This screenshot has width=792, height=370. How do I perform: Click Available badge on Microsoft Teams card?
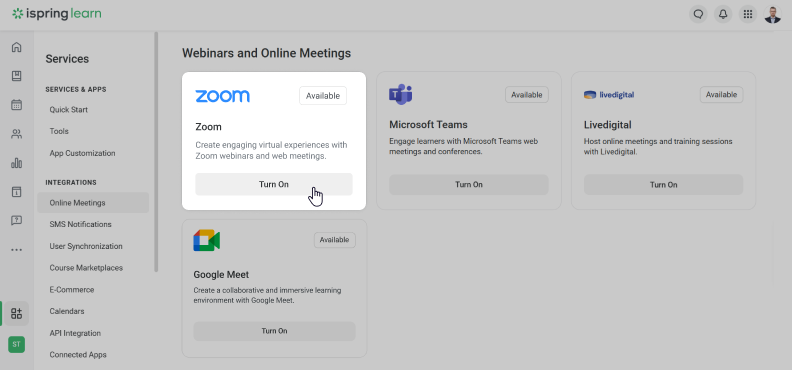[527, 94]
